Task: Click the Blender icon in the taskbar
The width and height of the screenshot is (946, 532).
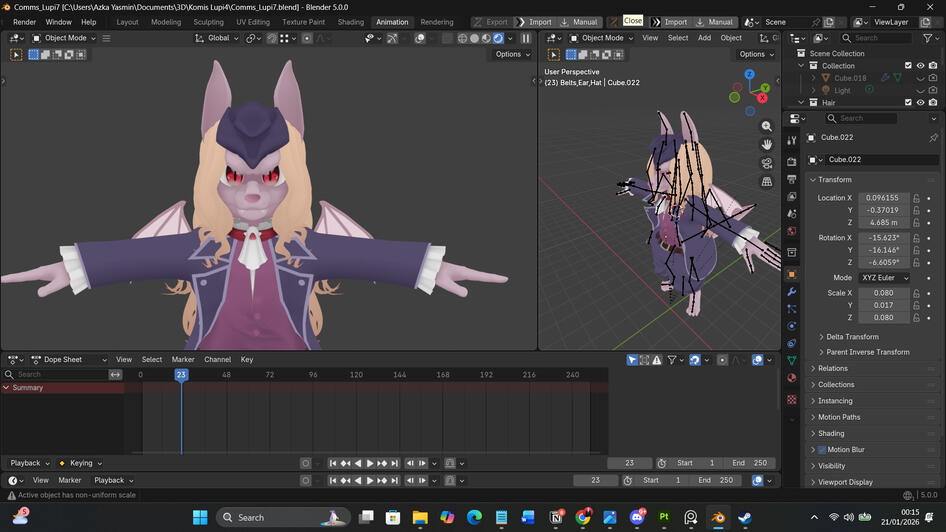Action: [718, 518]
